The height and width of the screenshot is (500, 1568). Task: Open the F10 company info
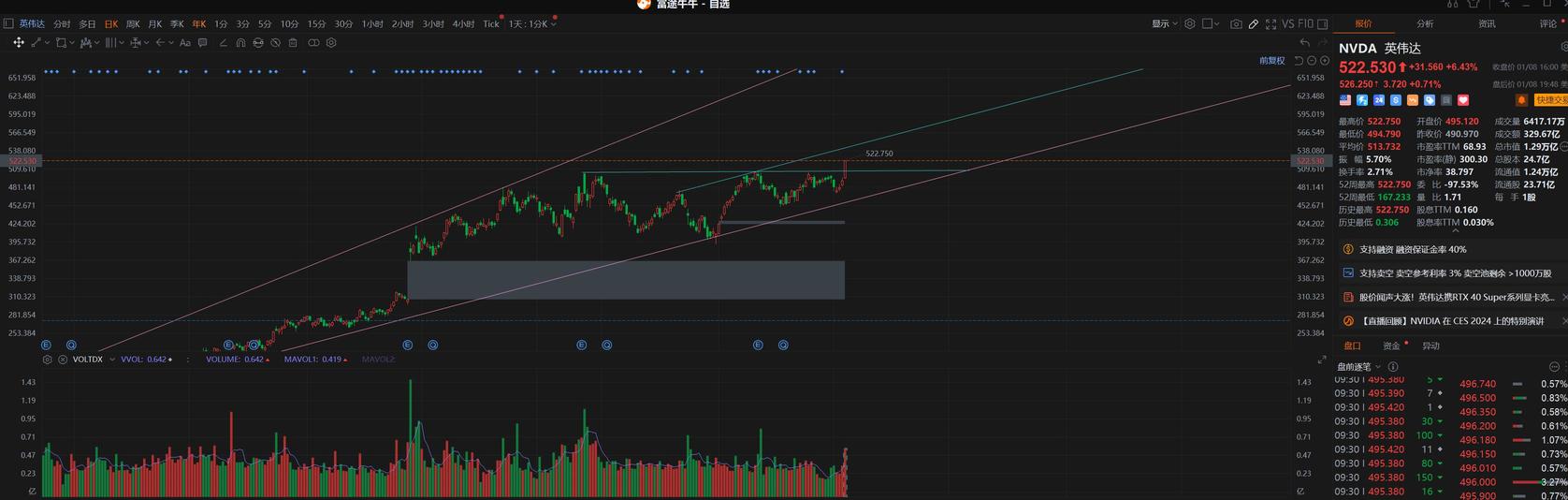1306,23
